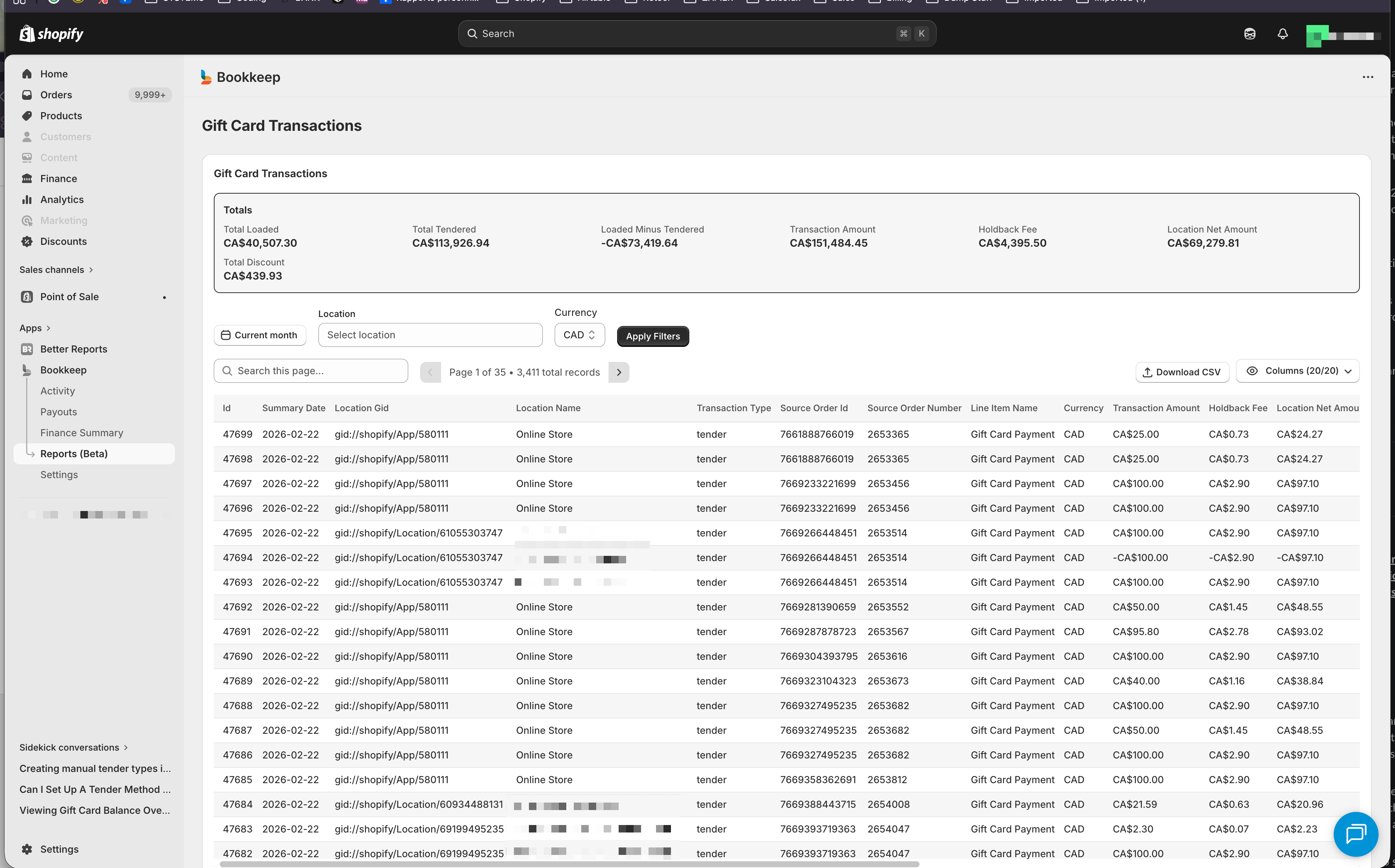Click the Apply Filters button
This screenshot has width=1395, height=868.
click(x=653, y=336)
